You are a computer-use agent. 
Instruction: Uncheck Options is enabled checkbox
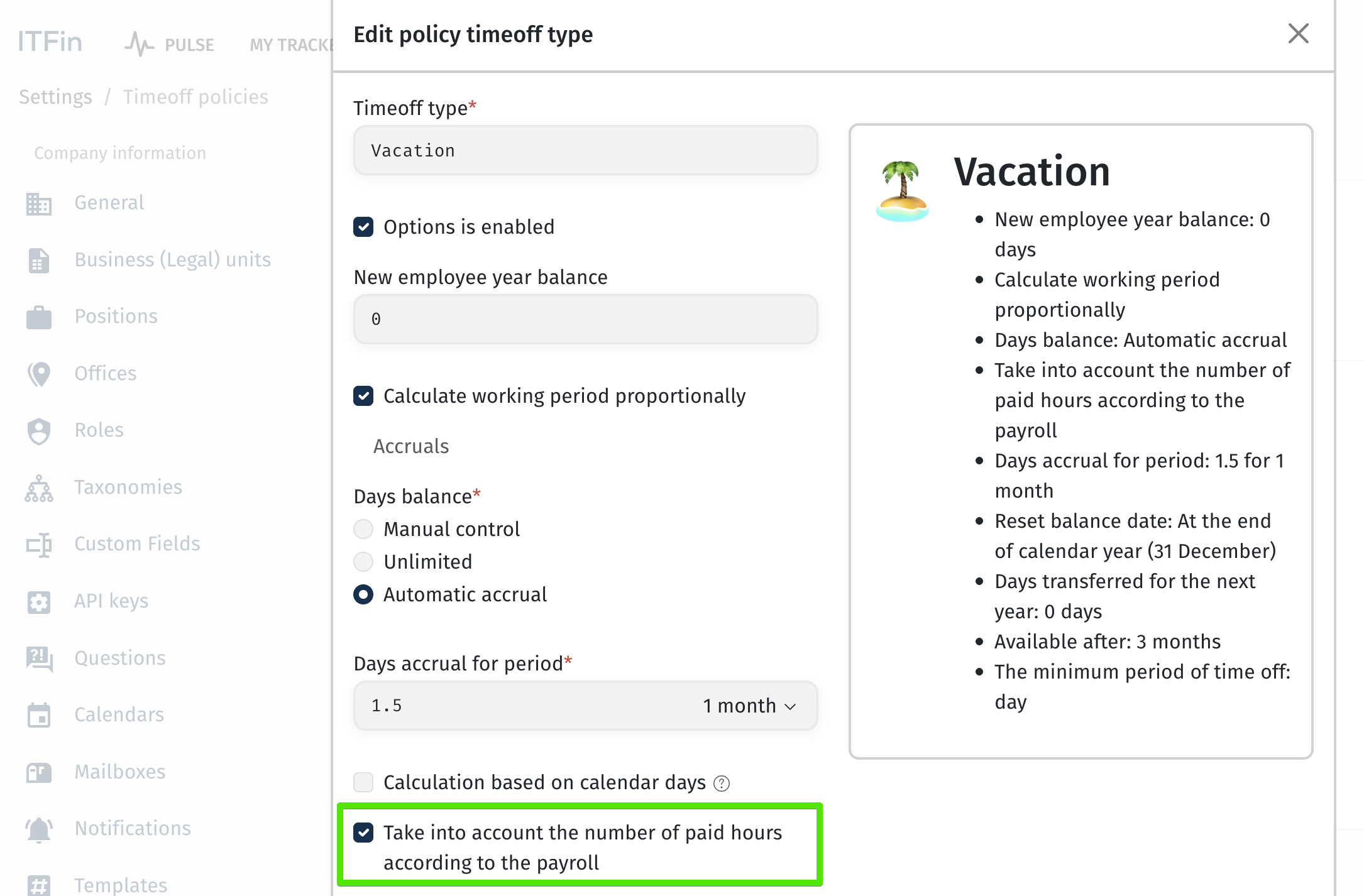click(363, 227)
